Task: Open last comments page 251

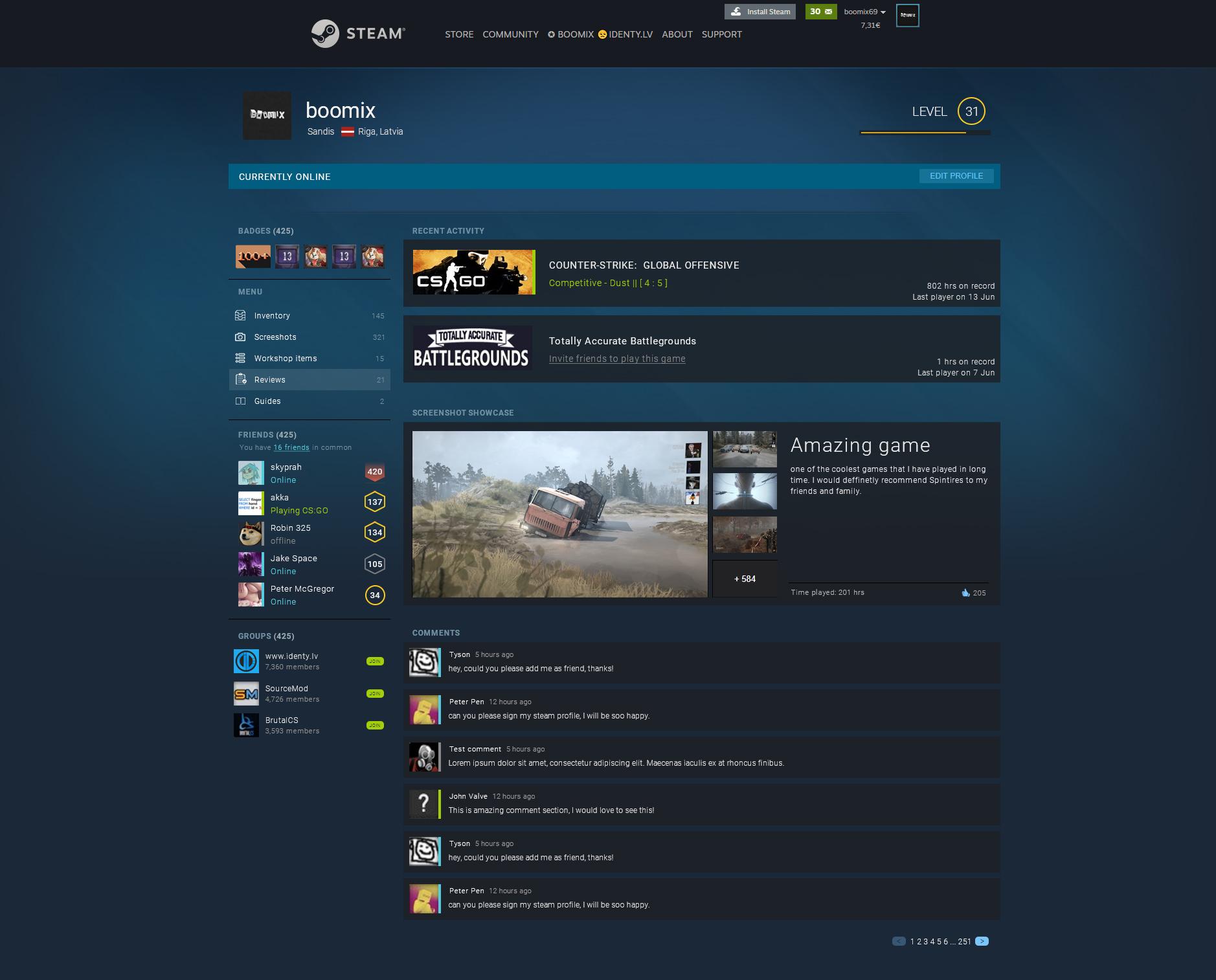Action: pos(965,942)
